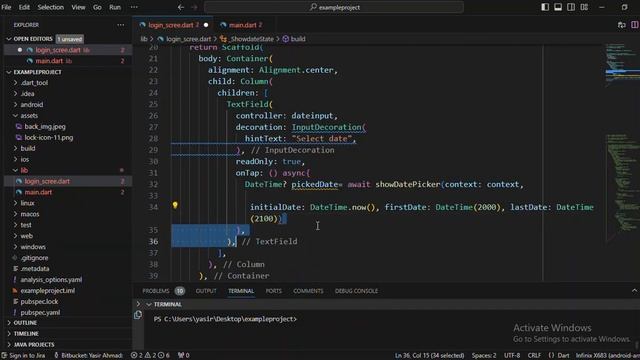640x360 pixels.
Task: Expand the Timeline section
Action: [x=26, y=333]
